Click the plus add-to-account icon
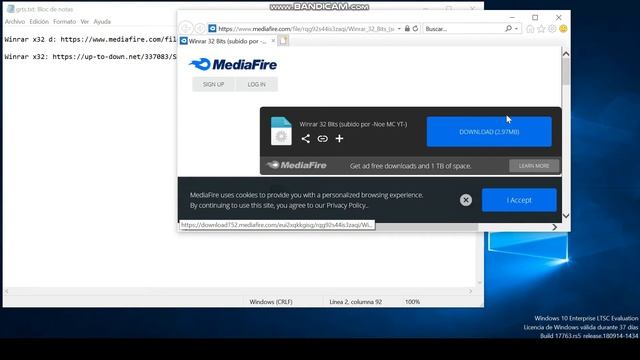640x360 pixels. pos(339,138)
